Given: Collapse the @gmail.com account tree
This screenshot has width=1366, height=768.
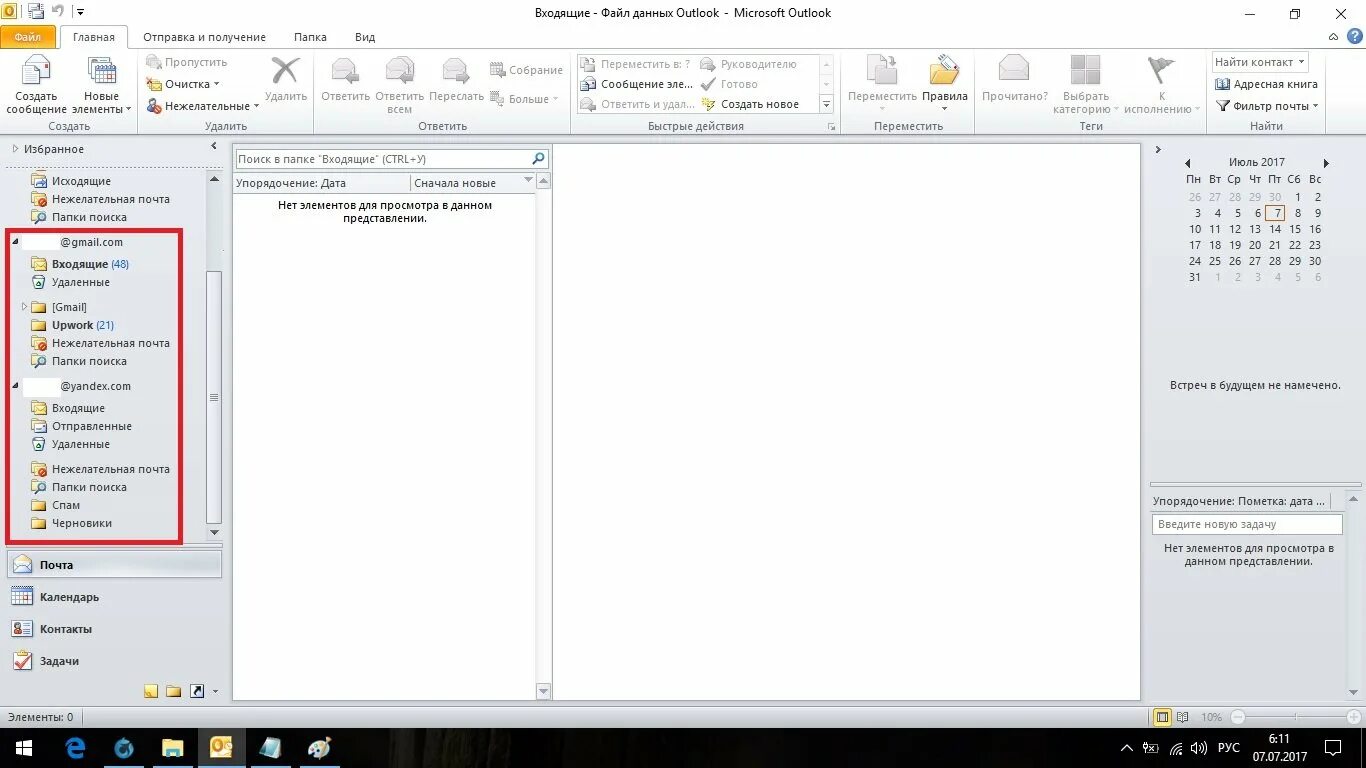Looking at the screenshot, I should [15, 242].
